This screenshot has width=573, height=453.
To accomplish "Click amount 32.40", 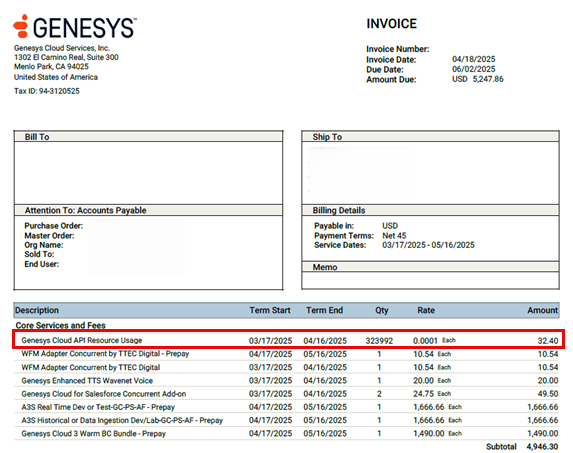I will [548, 341].
